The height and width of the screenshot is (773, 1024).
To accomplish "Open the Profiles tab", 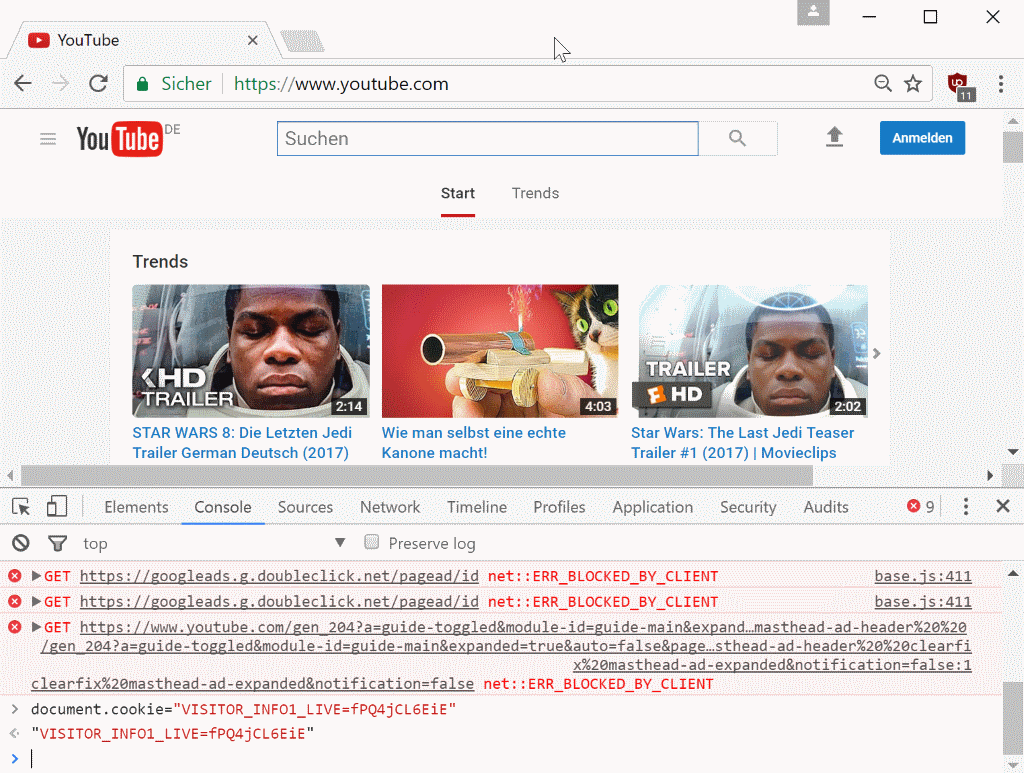I will point(559,507).
